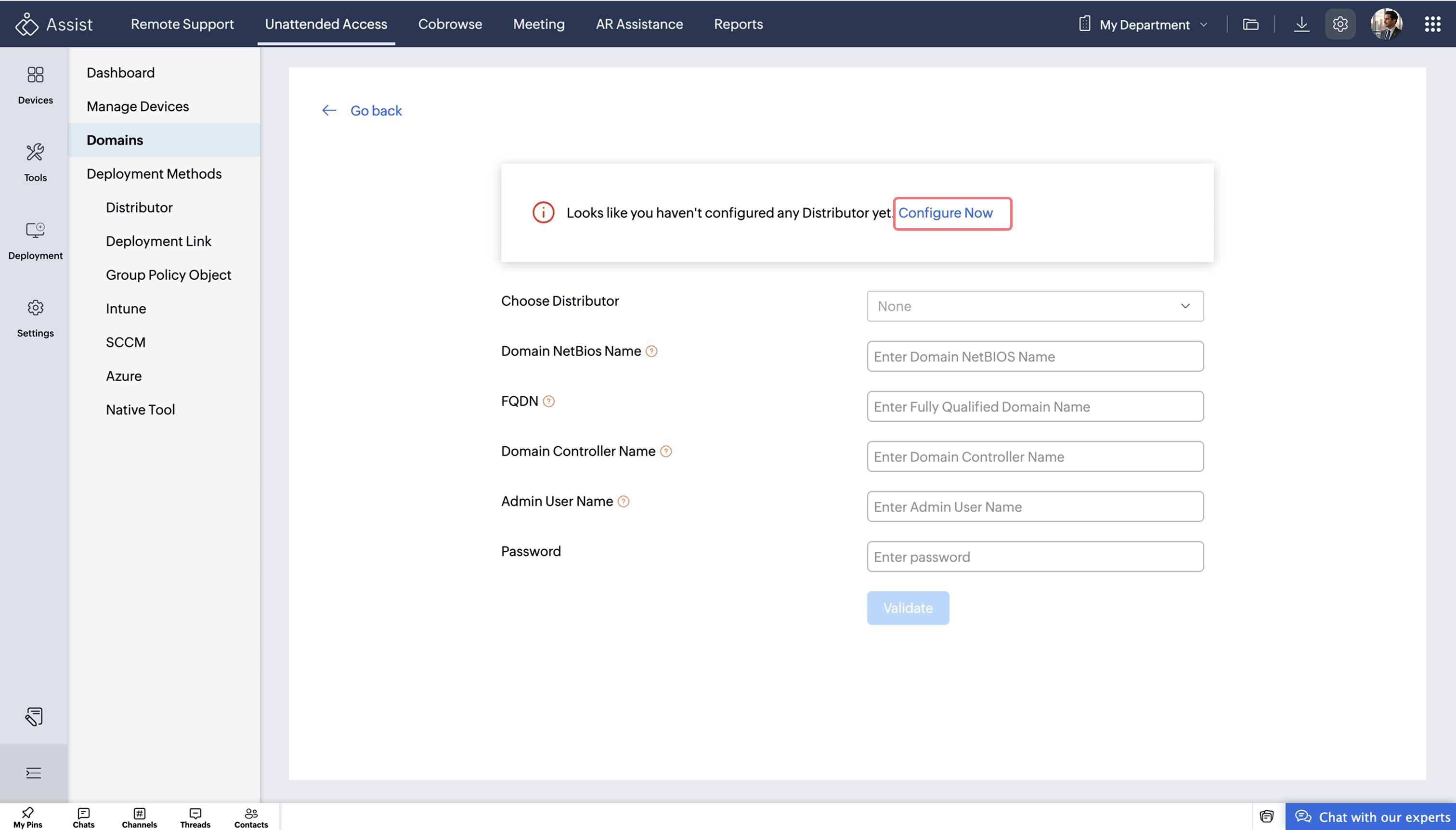1456x830 pixels.
Task: Focus the Enter Admin User Name field
Action: [x=1035, y=507]
